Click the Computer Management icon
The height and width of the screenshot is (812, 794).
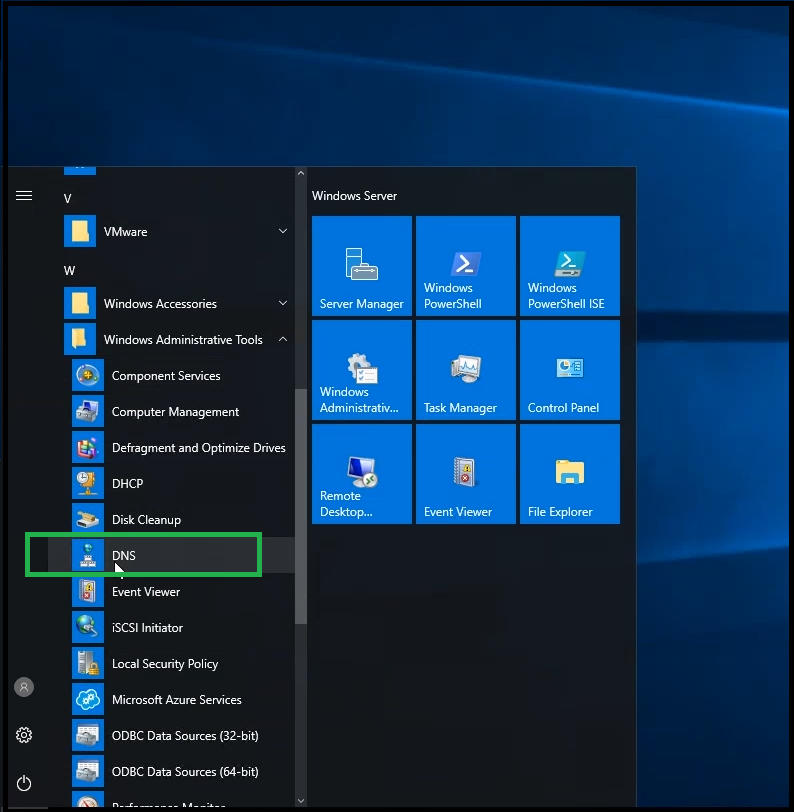[88, 411]
